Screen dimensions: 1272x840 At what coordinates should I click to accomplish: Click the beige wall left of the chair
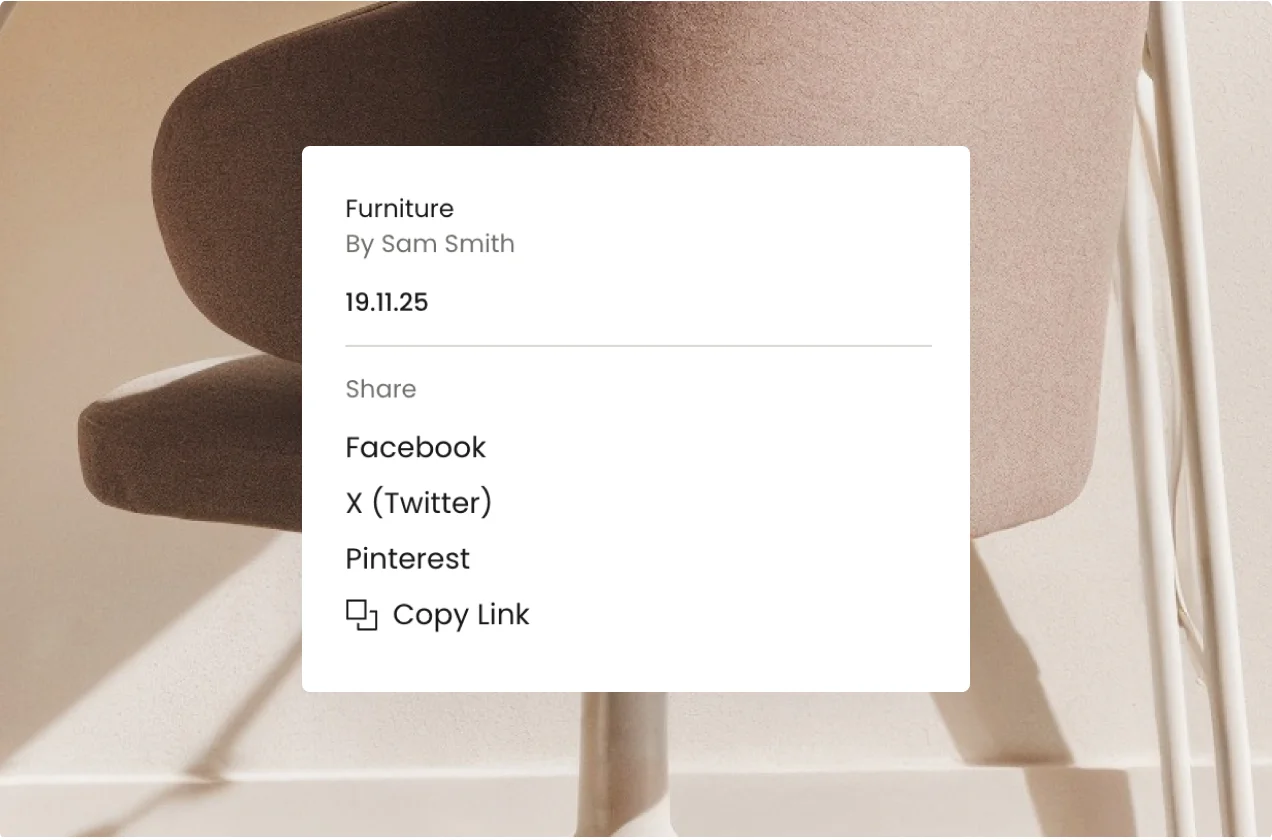point(70,200)
